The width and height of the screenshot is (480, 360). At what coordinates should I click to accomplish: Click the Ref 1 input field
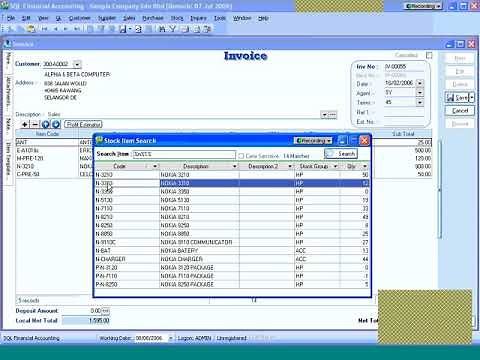[404, 112]
